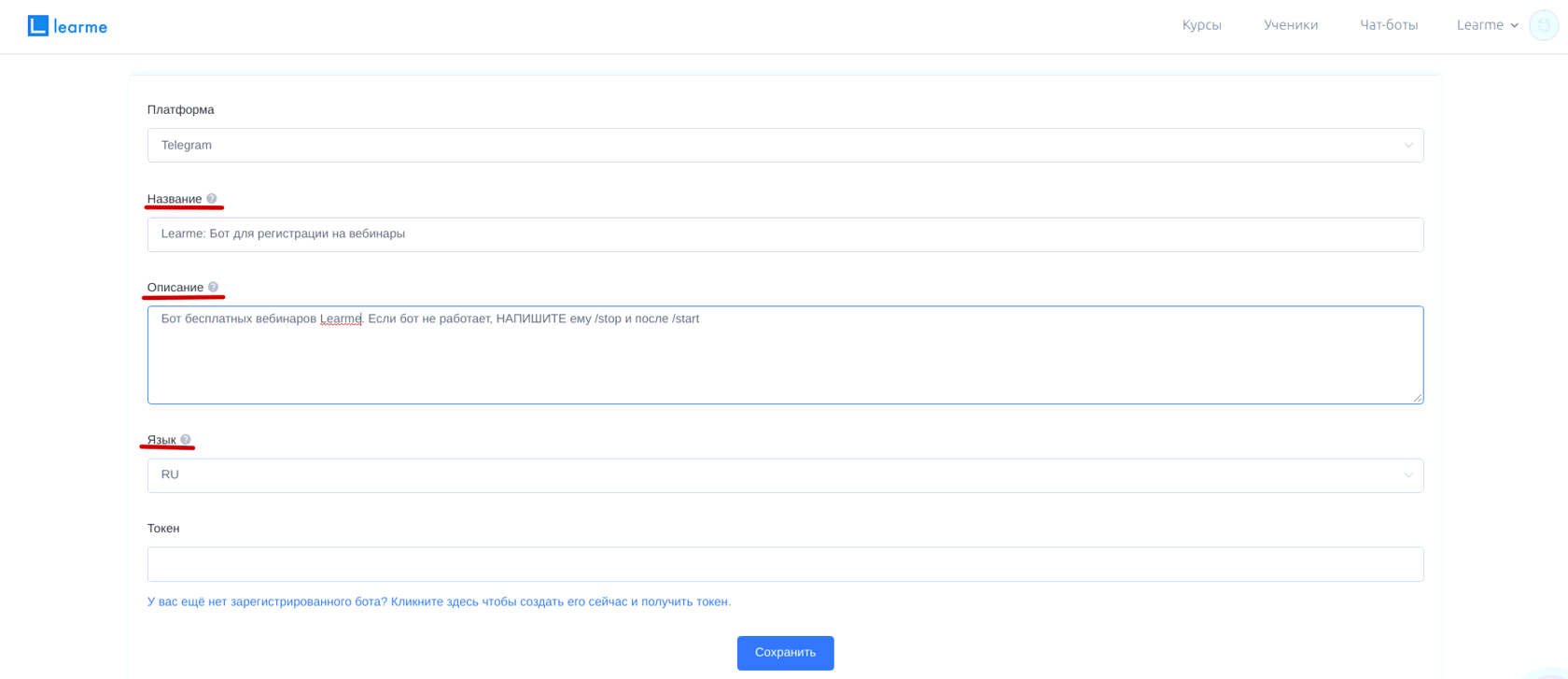Click the Название field label
The image size is (1568, 679).
(x=175, y=199)
